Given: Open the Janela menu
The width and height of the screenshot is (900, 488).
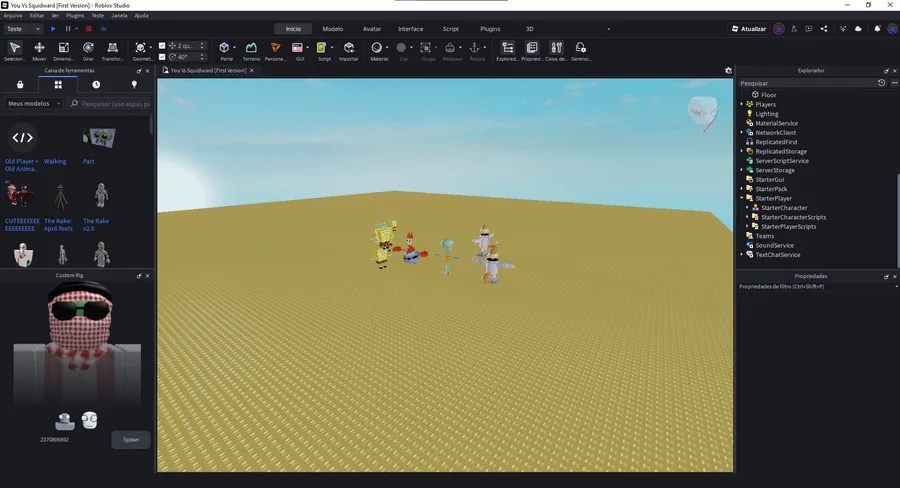Looking at the screenshot, I should pos(119,16).
